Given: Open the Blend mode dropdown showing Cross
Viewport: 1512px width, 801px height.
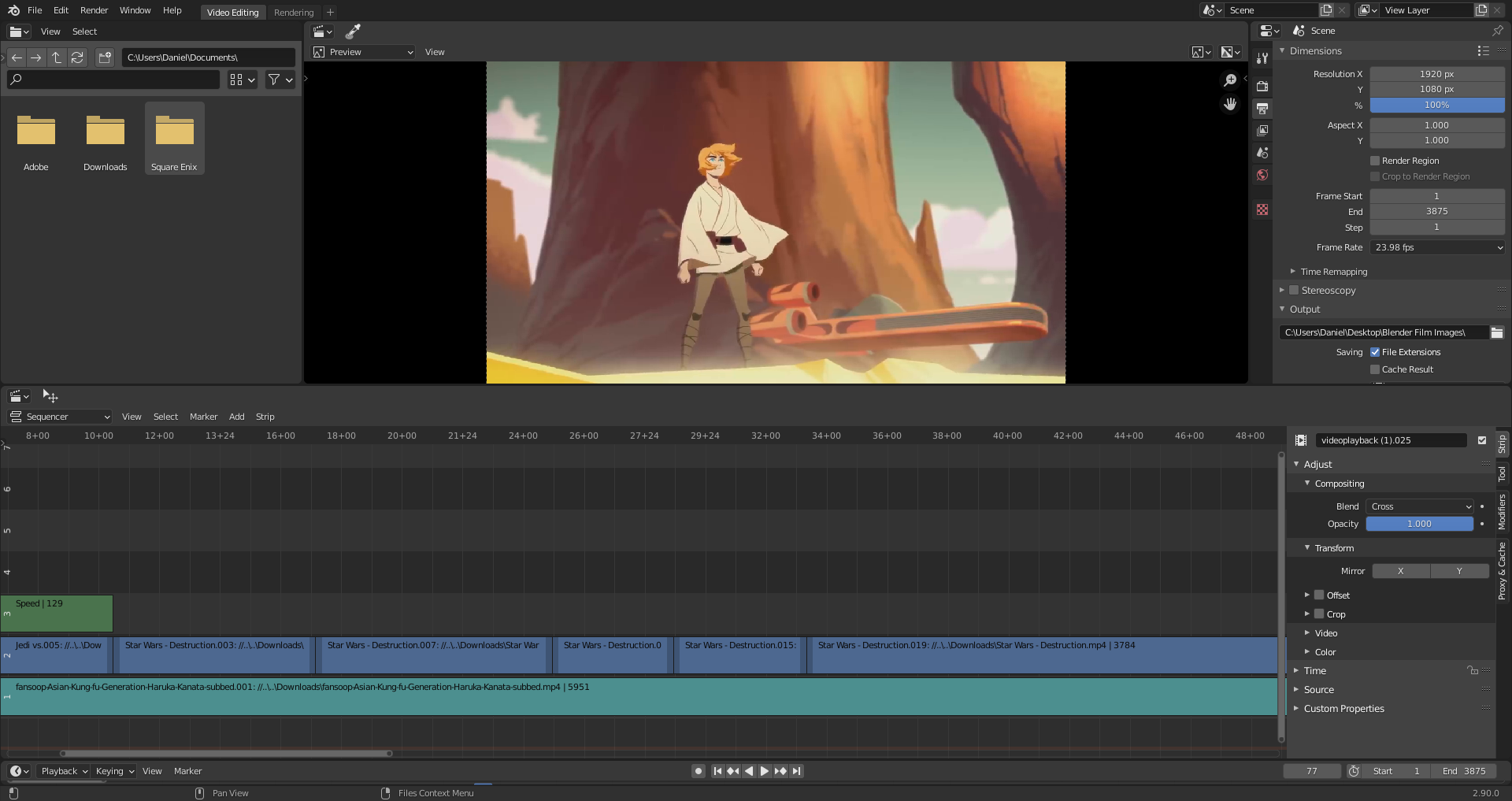Looking at the screenshot, I should 1420,506.
